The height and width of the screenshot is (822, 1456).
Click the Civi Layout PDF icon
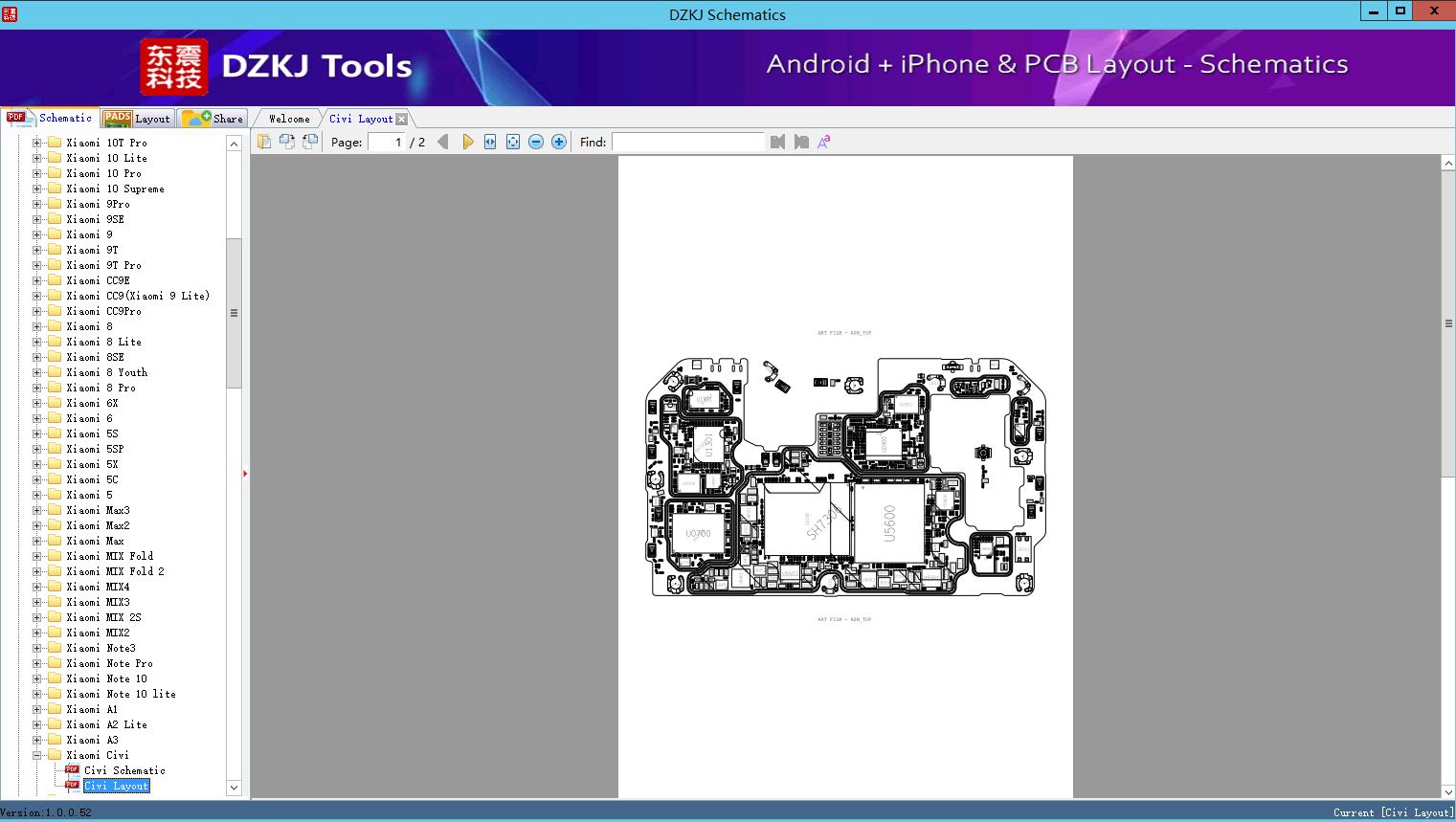[x=72, y=786]
